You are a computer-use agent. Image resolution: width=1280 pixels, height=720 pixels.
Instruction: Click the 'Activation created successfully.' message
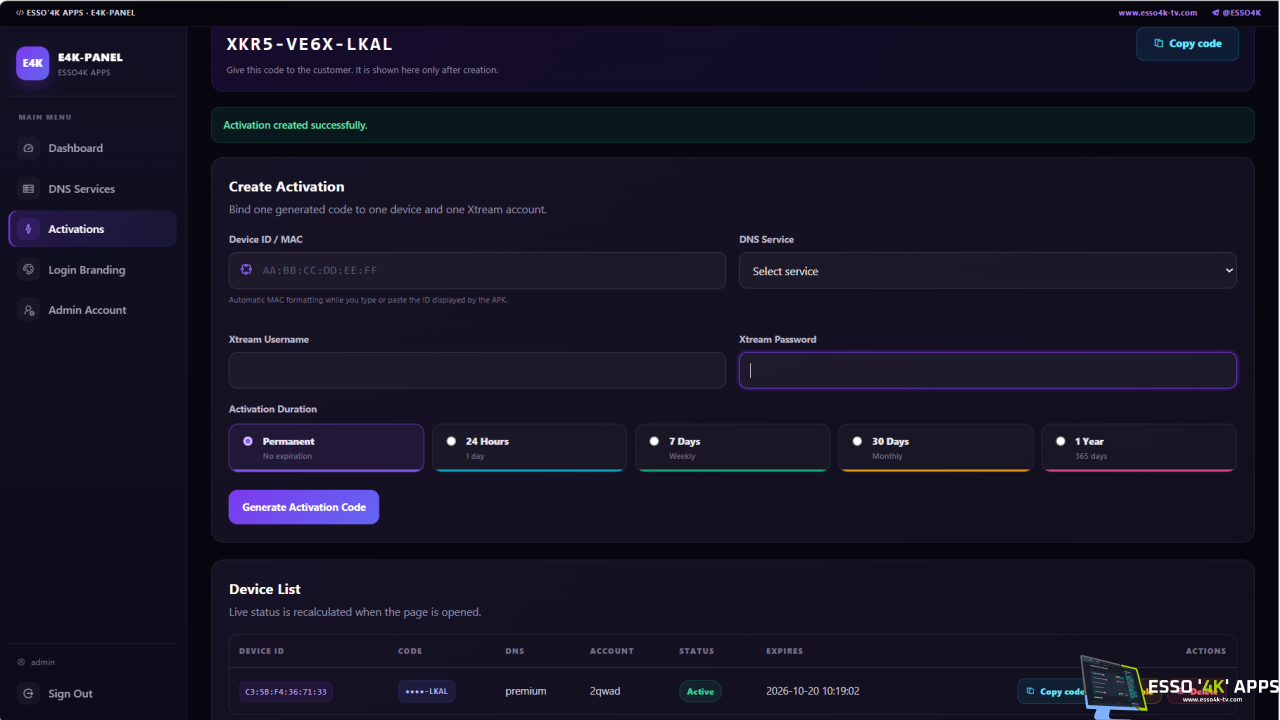[295, 125]
